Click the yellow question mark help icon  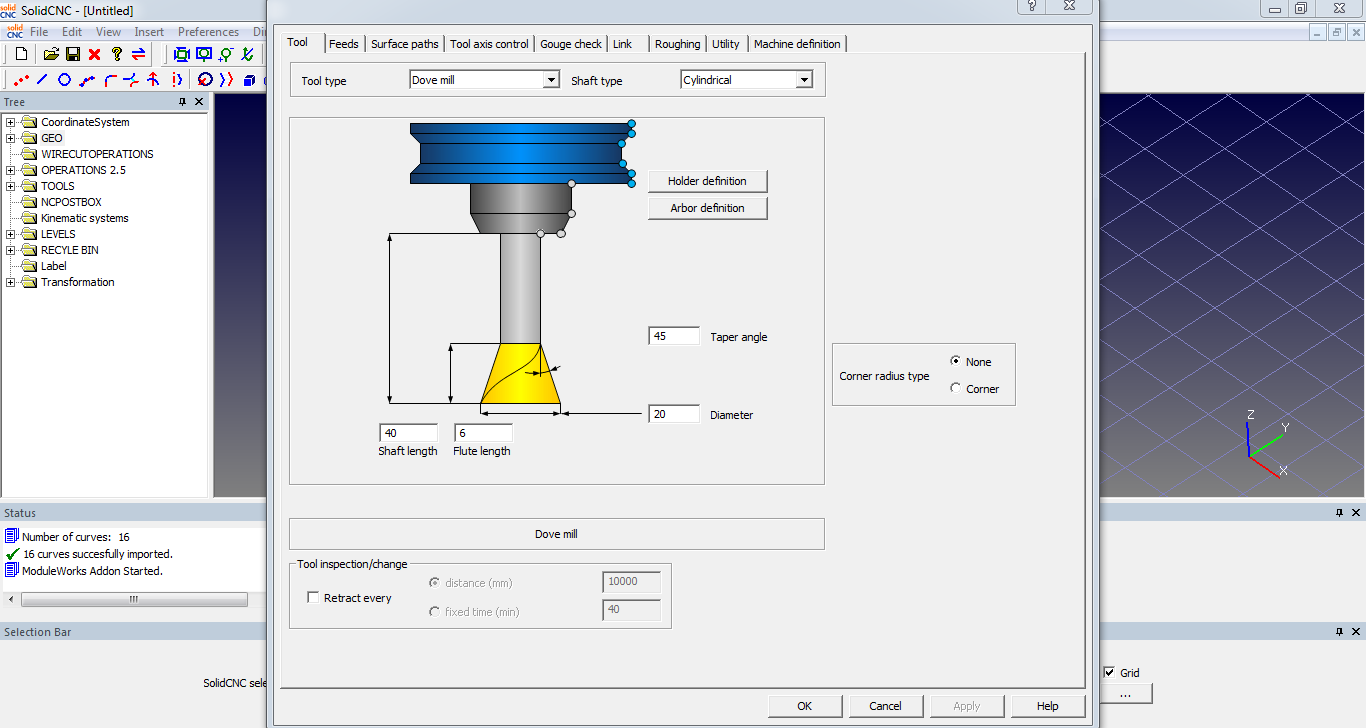tap(117, 54)
